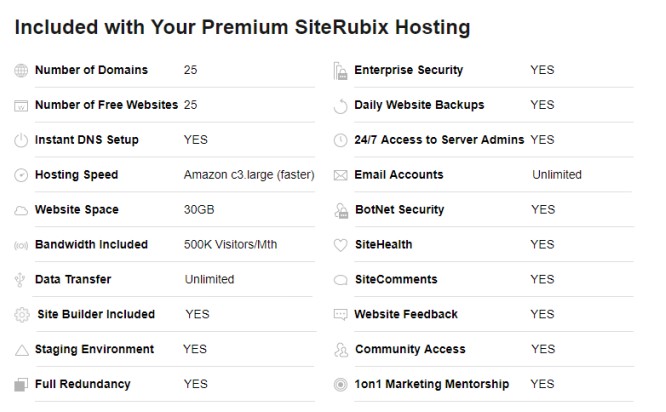This screenshot has height=412, width=666.
Task: Click the speech bubble icon for SiteComments
Action: pyautogui.click(x=340, y=280)
